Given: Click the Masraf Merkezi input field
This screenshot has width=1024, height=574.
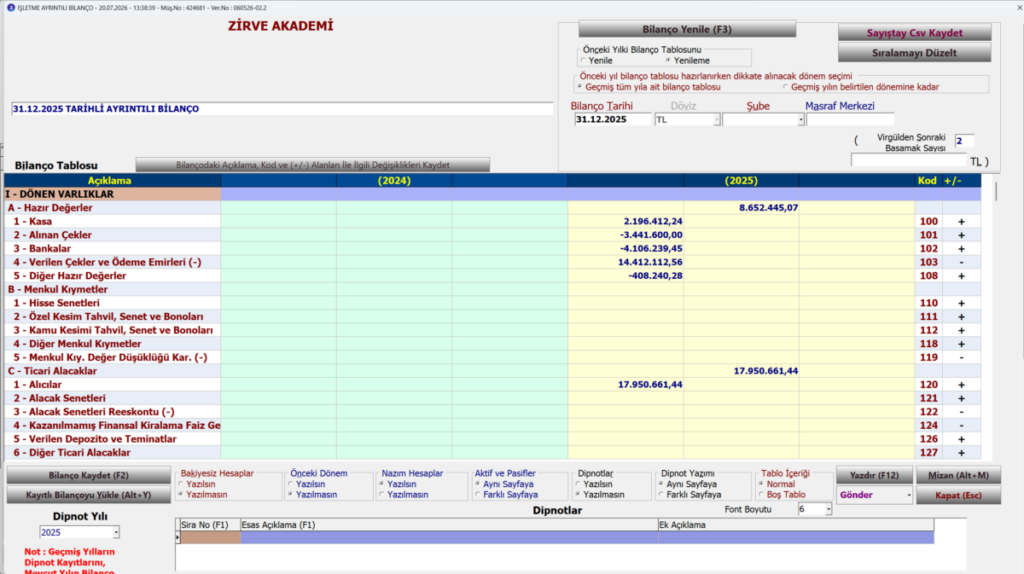Looking at the screenshot, I should [x=850, y=120].
